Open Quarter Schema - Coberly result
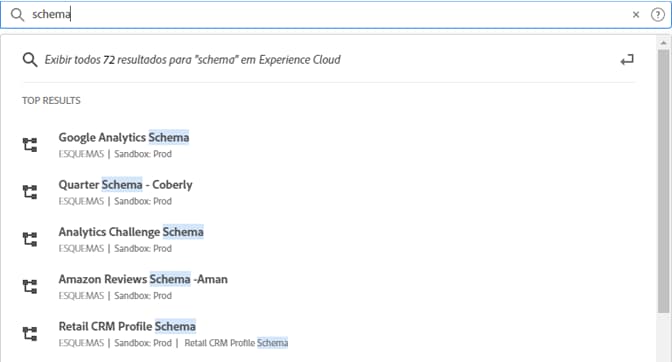The height and width of the screenshot is (362, 672). (x=126, y=185)
